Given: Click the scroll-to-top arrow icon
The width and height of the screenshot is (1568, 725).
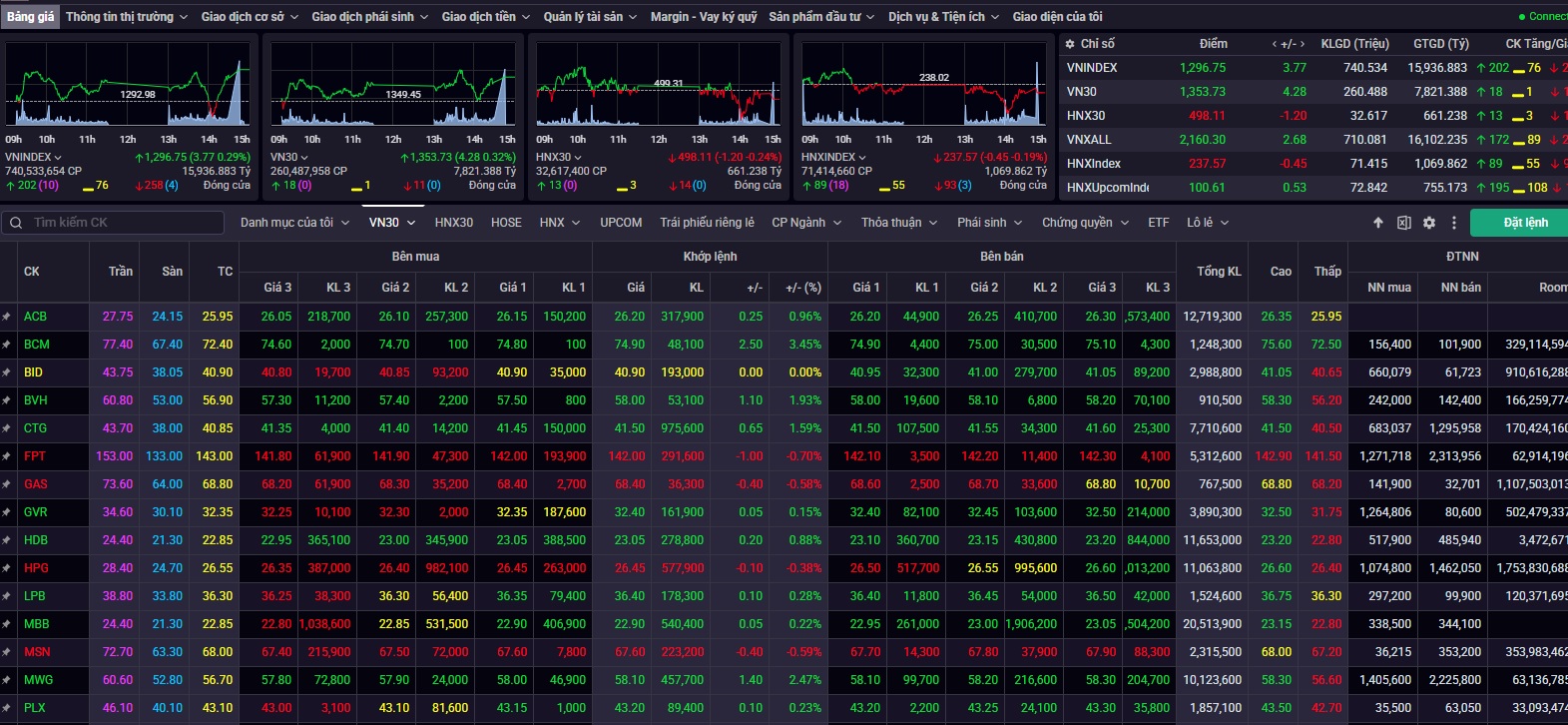Looking at the screenshot, I should [1378, 223].
